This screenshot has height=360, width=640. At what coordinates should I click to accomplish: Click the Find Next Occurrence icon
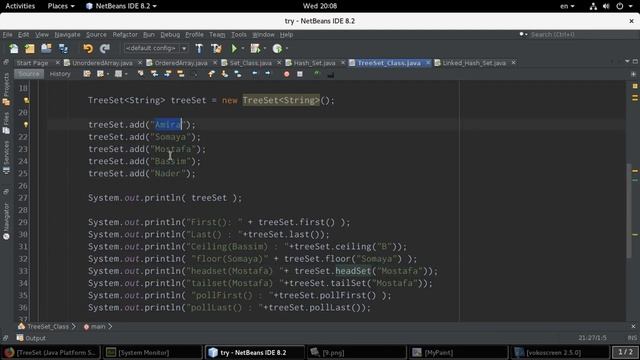pos(168,74)
